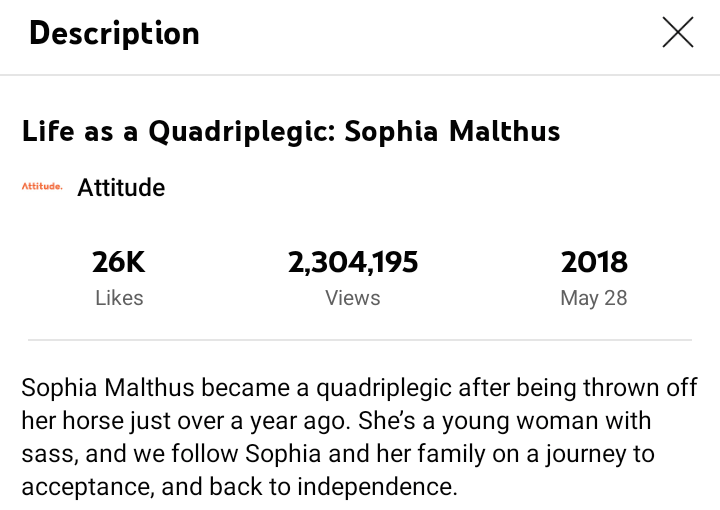Click the 2018 upload year

[x=594, y=263]
